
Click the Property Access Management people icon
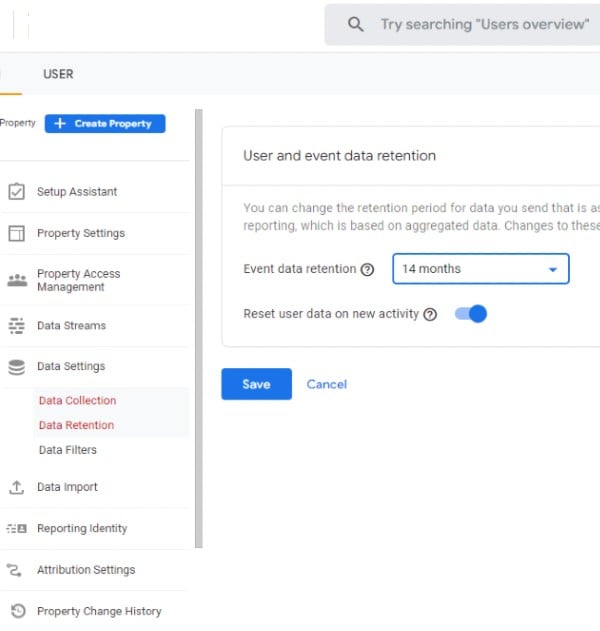coord(17,280)
